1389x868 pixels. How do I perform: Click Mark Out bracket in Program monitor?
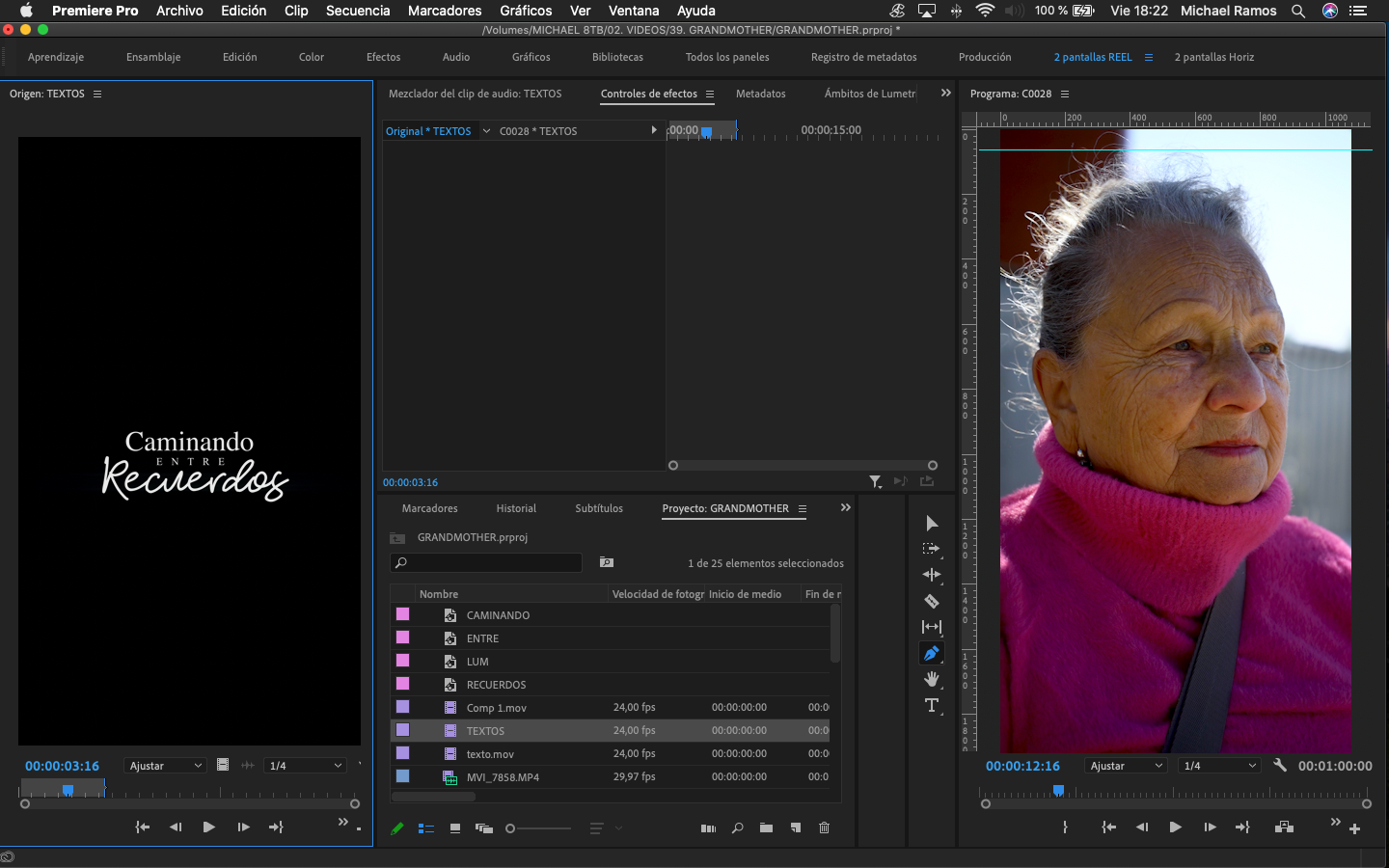click(x=1065, y=827)
